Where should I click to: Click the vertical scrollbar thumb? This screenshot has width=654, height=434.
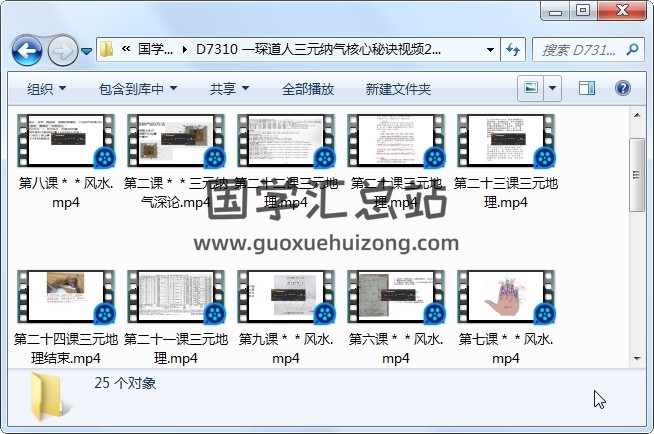[x=636, y=175]
